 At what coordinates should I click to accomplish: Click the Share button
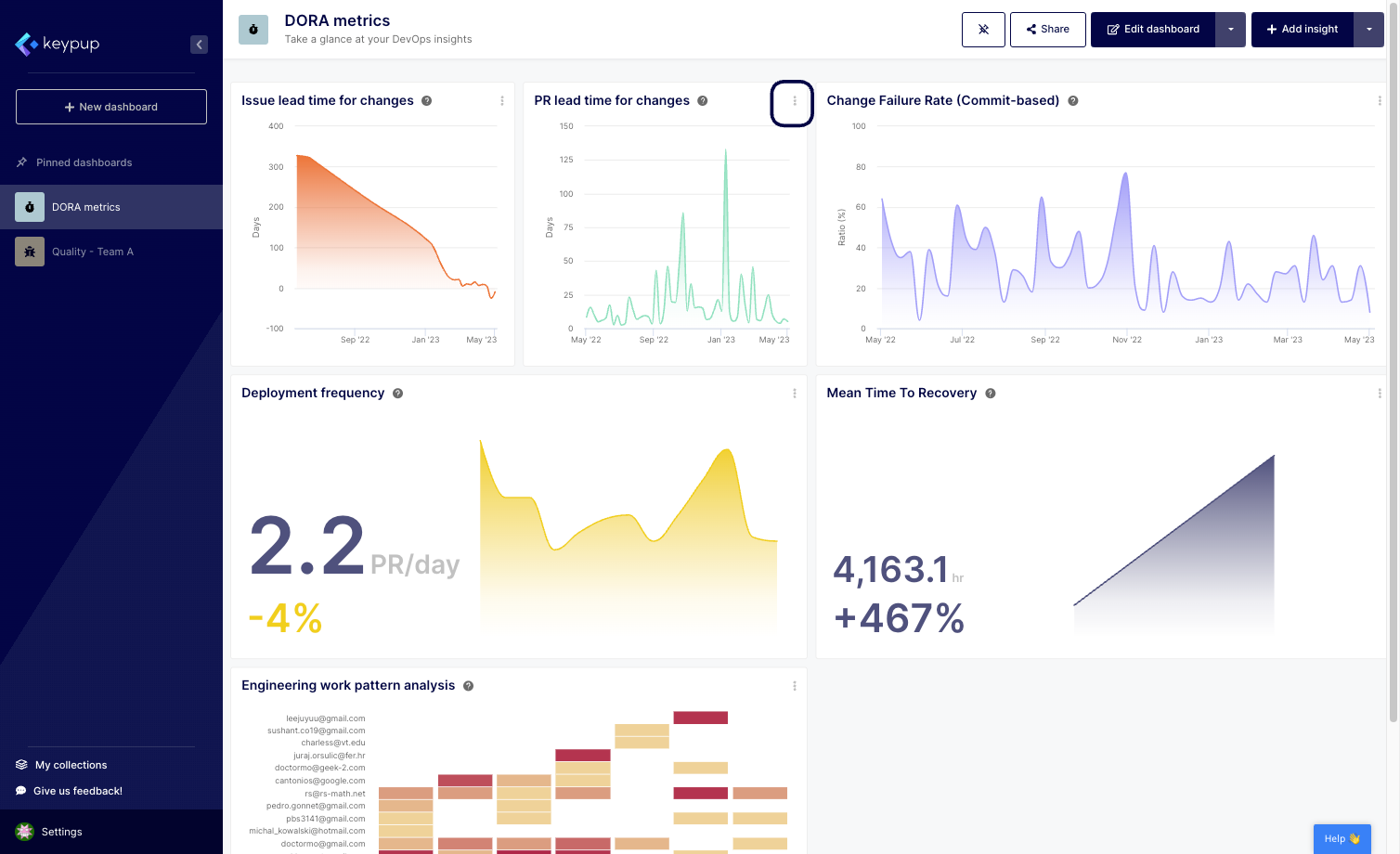pyautogui.click(x=1047, y=29)
